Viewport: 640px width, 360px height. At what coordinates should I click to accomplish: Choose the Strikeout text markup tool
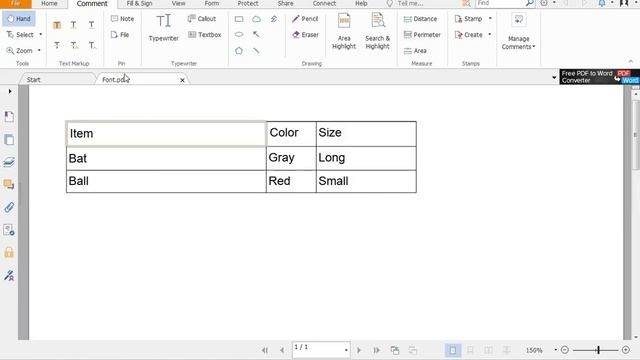tap(57, 45)
